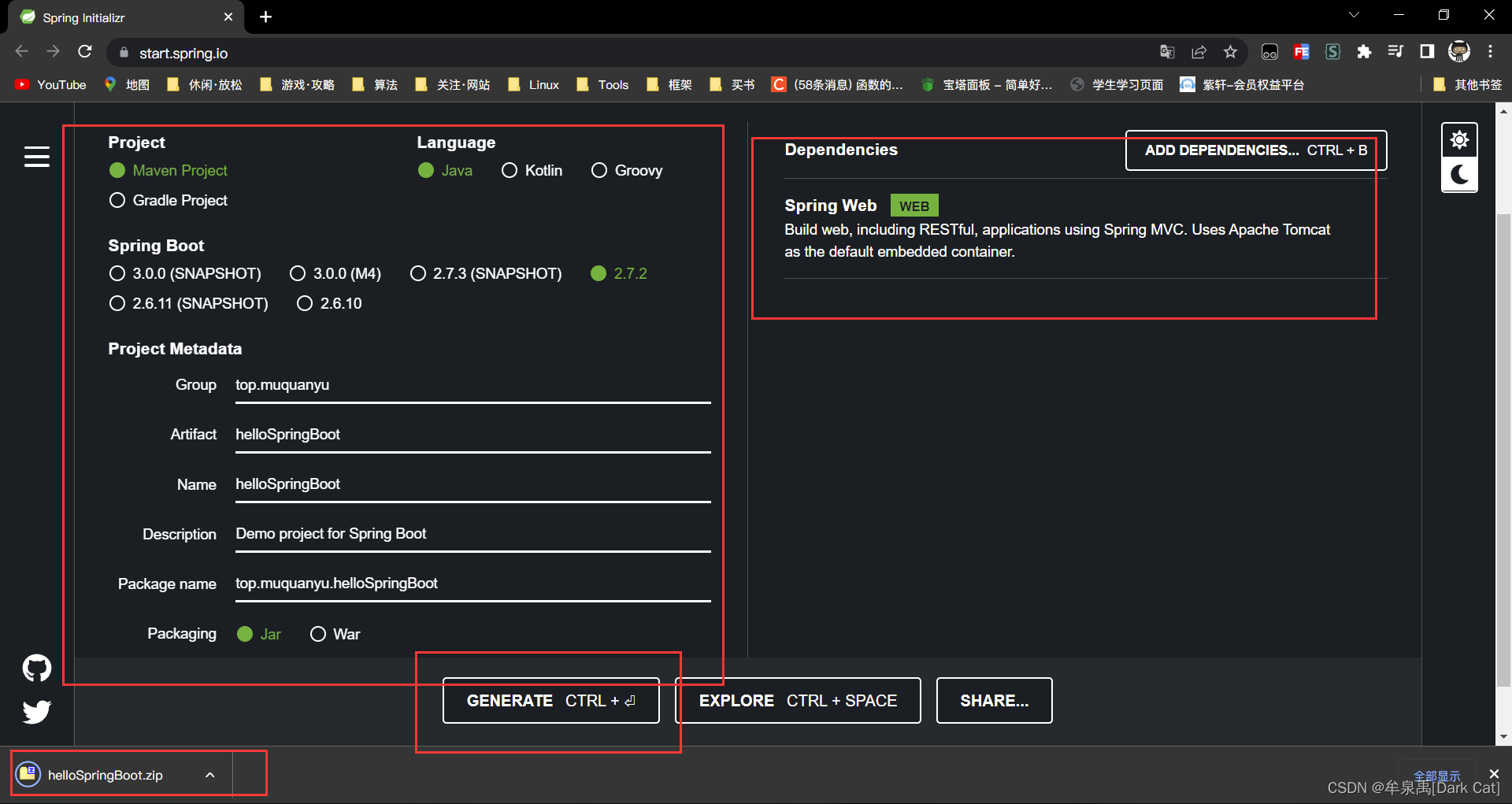Reload the page
Screen dimensions: 1512x804
pos(85,52)
